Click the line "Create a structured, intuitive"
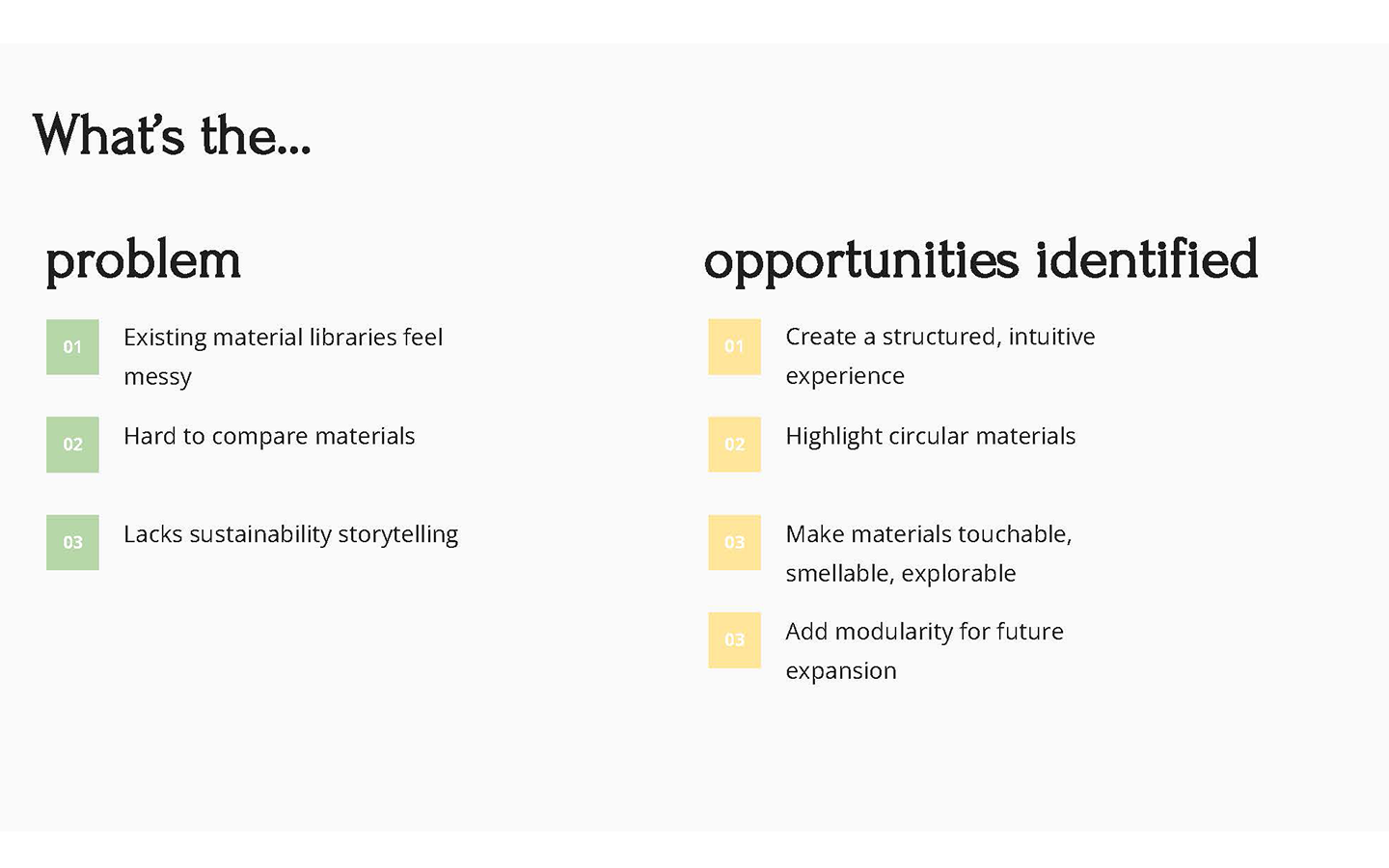This screenshot has width=1389, height=868. coord(940,337)
